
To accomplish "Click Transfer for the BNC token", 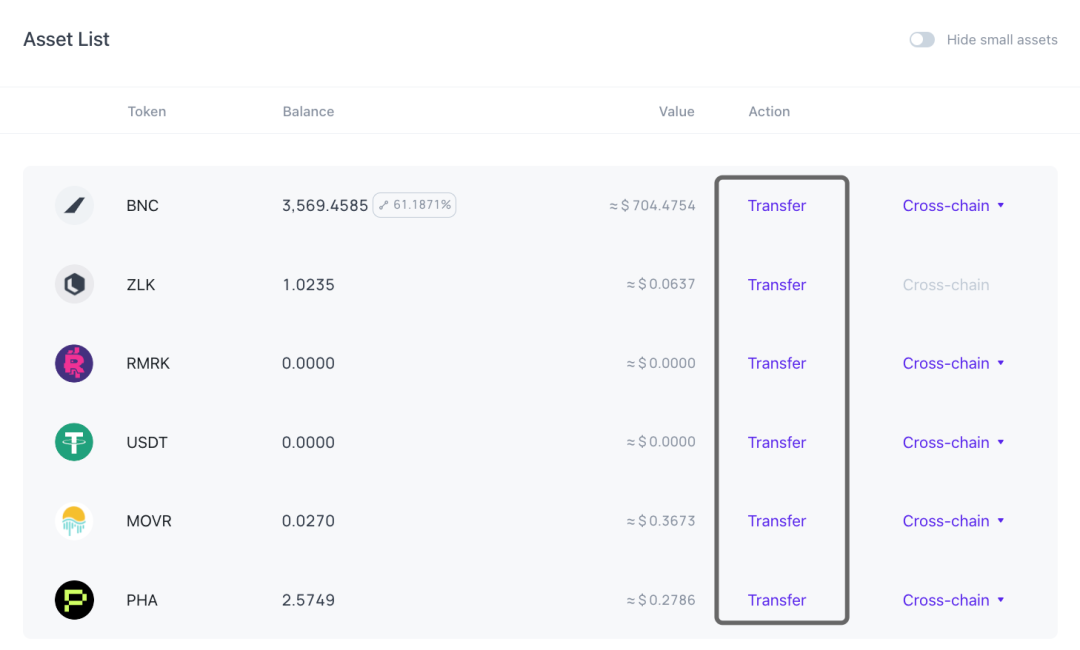I will pos(777,205).
